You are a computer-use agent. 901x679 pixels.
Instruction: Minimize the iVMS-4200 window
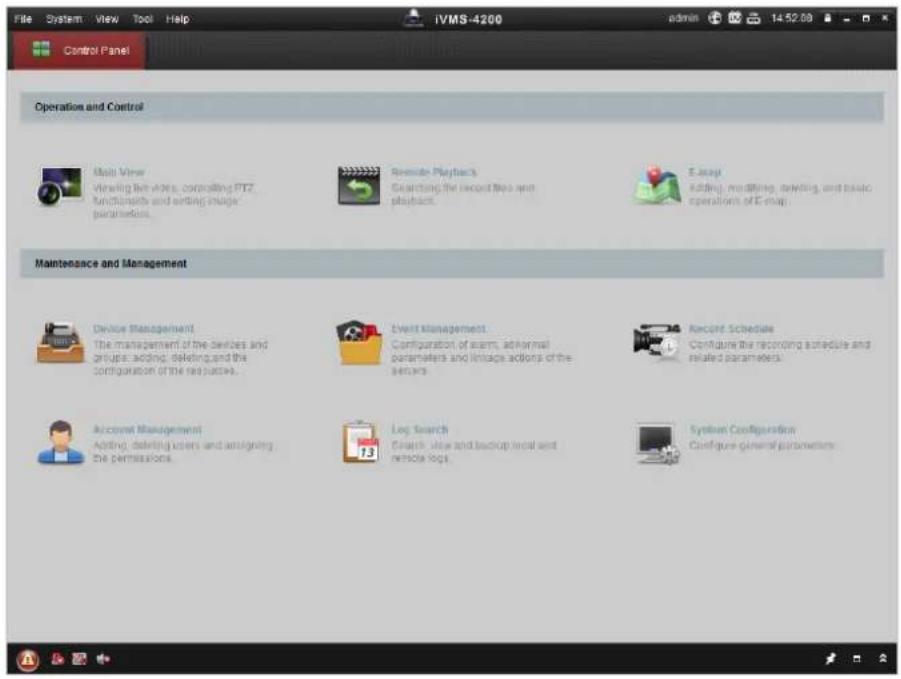click(x=846, y=19)
